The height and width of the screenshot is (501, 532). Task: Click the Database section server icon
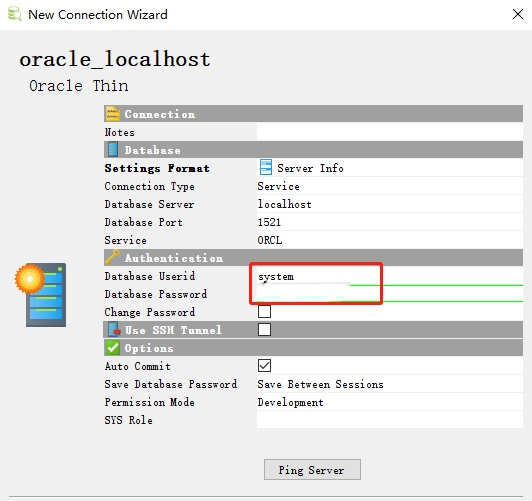click(113, 150)
